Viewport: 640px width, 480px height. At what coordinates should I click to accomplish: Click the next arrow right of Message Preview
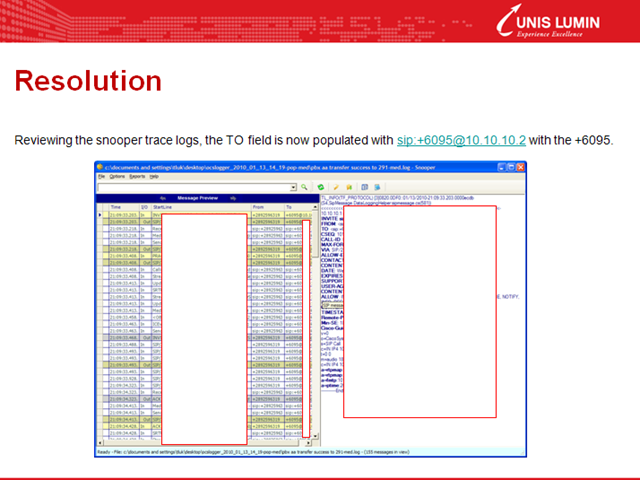pos(233,198)
